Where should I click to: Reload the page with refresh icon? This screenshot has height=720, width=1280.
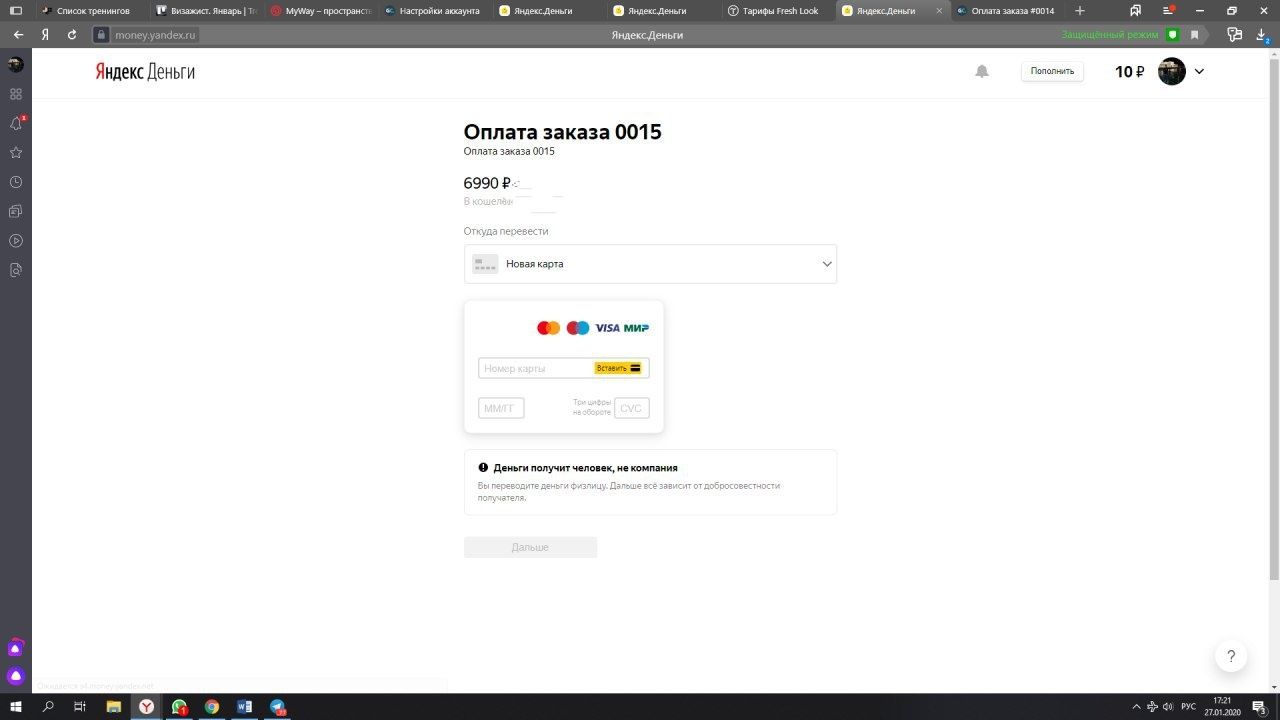pyautogui.click(x=72, y=34)
